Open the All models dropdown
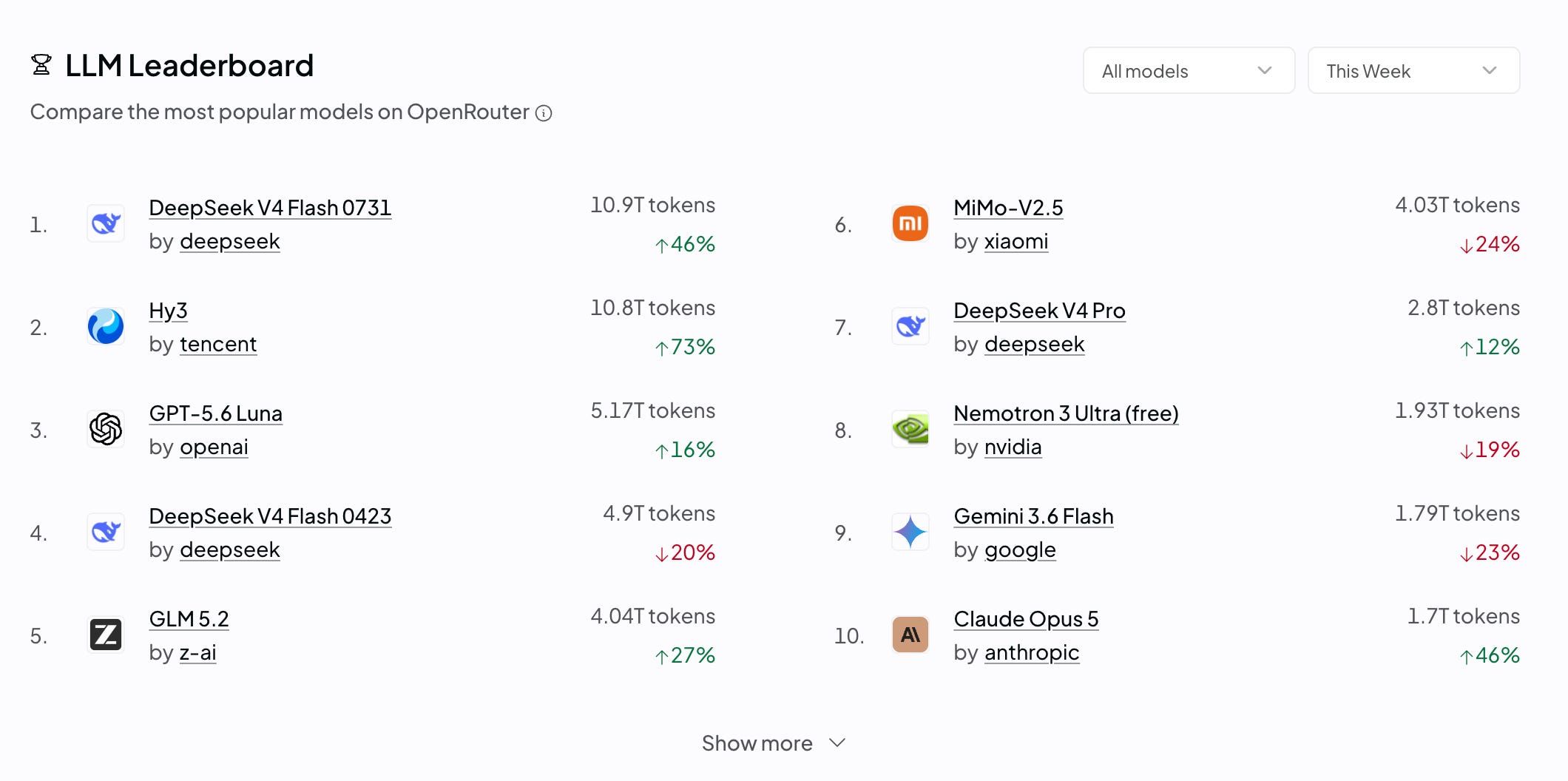Image resolution: width=1568 pixels, height=781 pixels. click(1189, 70)
